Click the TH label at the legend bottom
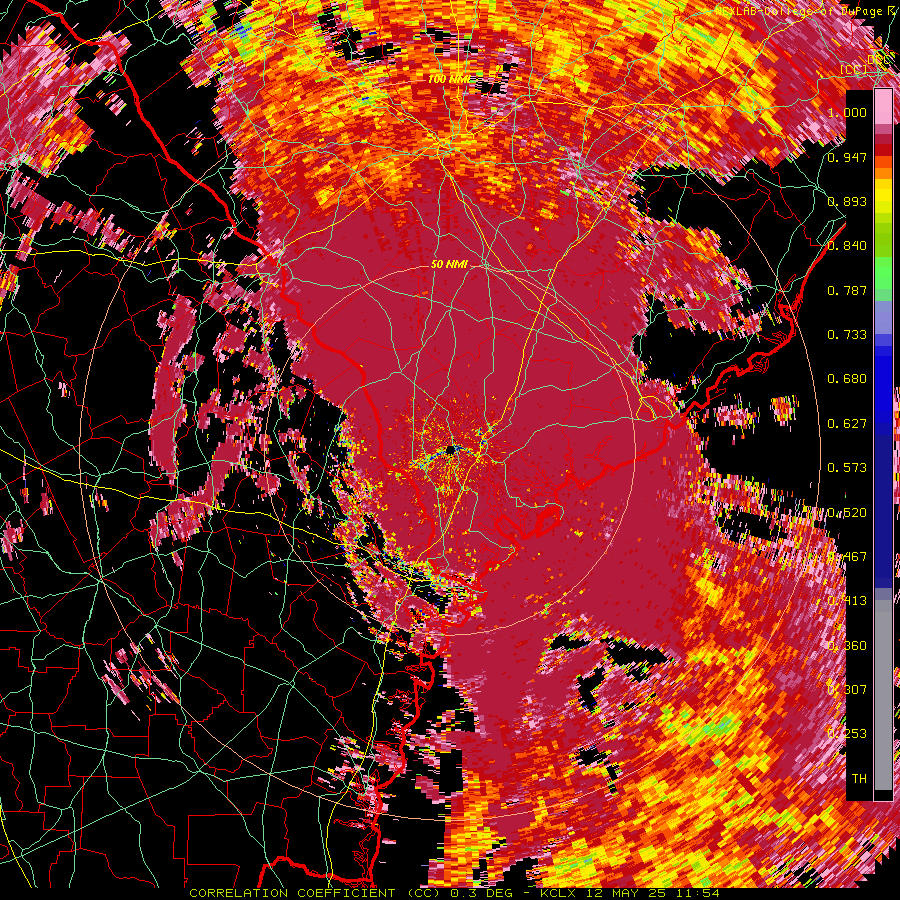The width and height of the screenshot is (900, 900). [x=859, y=779]
